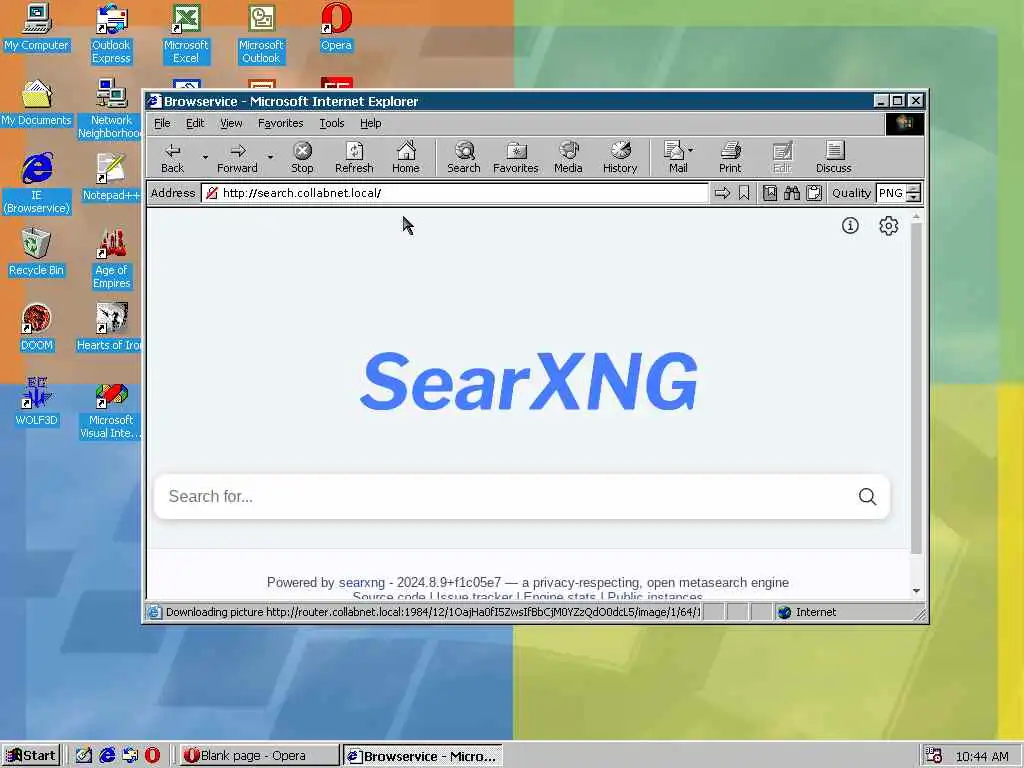Image resolution: width=1024 pixels, height=768 pixels.
Task: Select My Computer desktop icon
Action: tap(37, 27)
